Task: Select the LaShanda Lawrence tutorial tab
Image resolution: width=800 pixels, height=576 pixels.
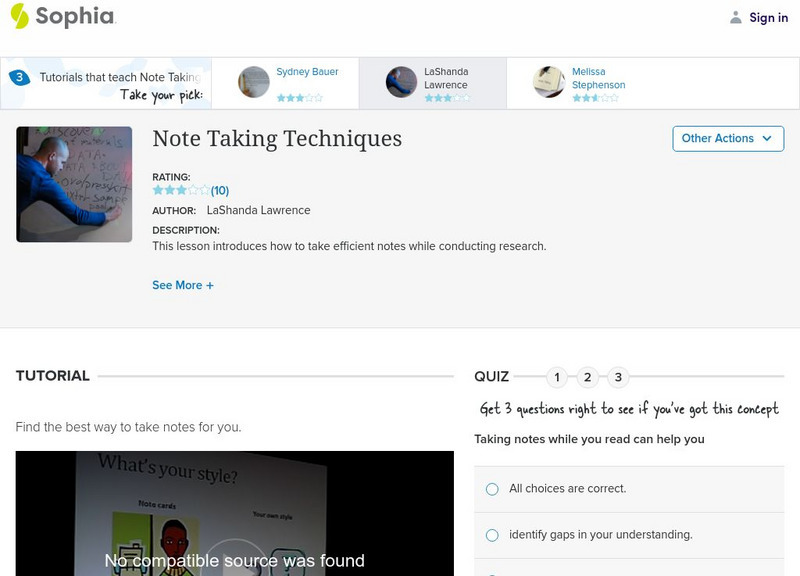Action: 433,83
